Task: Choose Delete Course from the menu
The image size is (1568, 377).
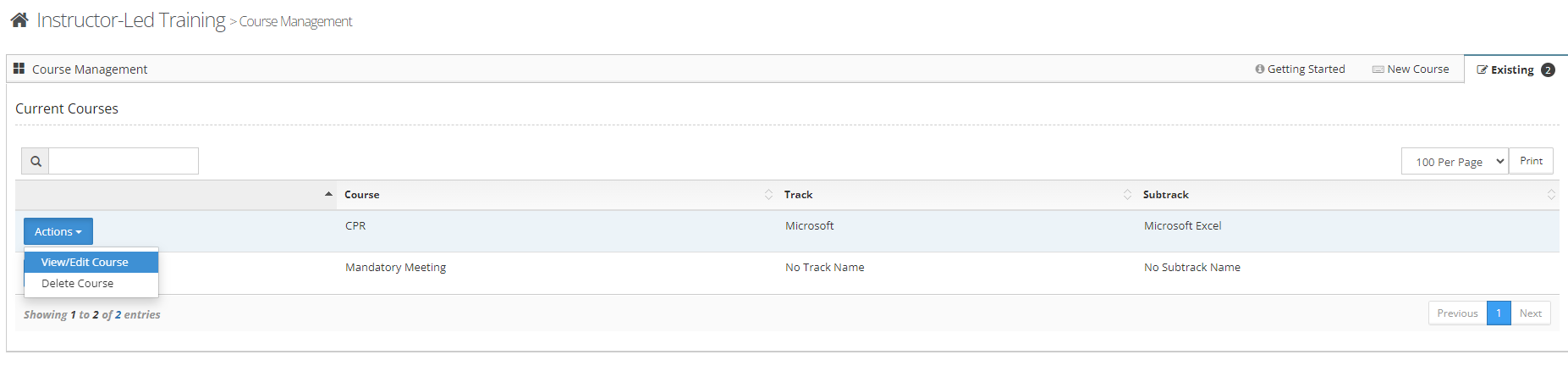Action: [x=78, y=284]
